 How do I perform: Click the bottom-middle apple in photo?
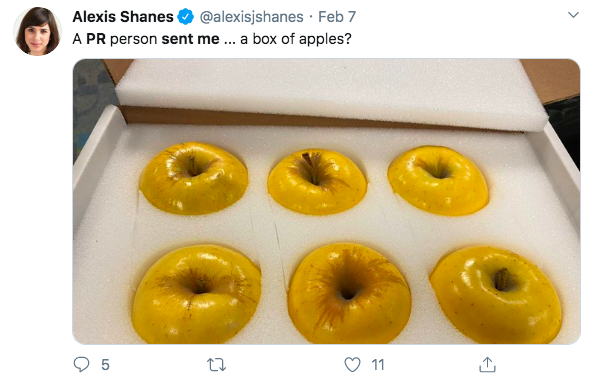pos(349,293)
